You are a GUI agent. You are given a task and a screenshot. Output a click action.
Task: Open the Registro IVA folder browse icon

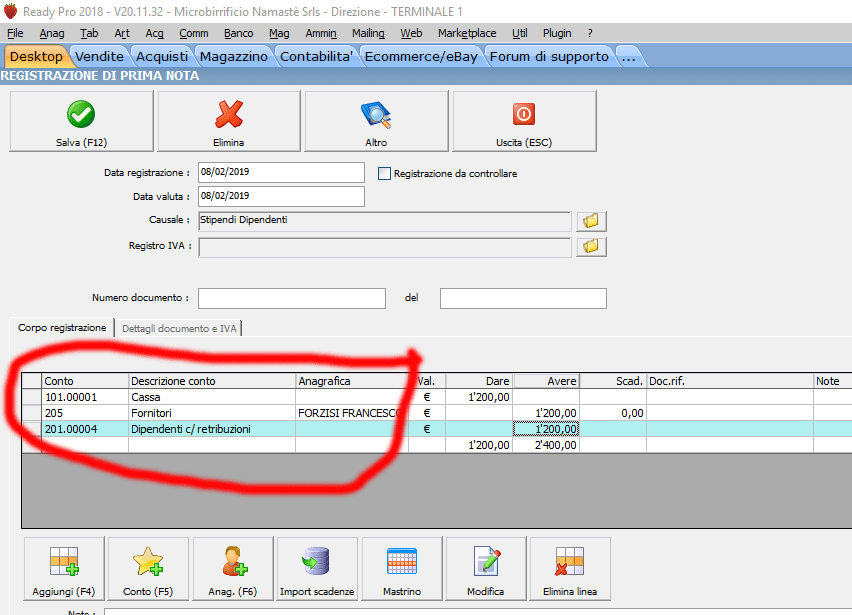pyautogui.click(x=591, y=247)
